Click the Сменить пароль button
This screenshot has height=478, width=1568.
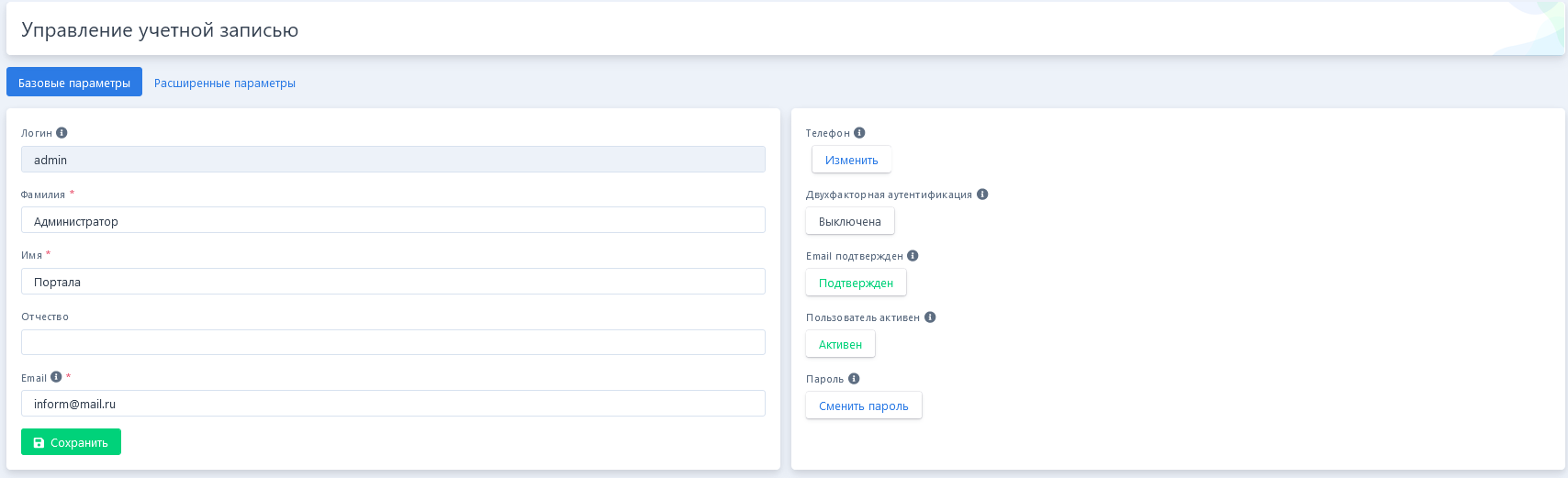863,406
